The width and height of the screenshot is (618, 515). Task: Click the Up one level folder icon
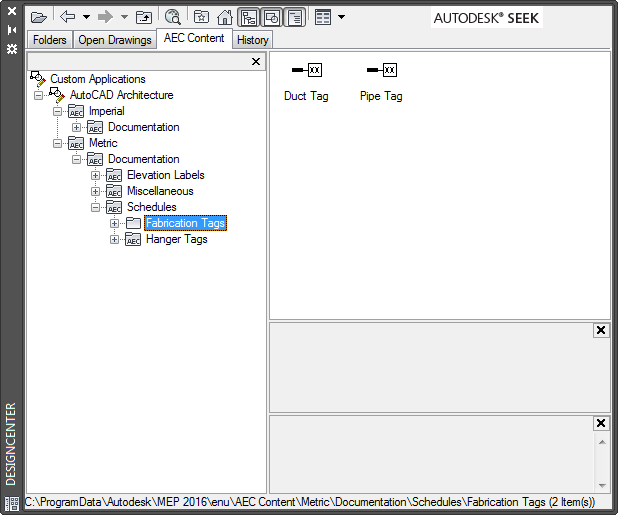pos(144,17)
